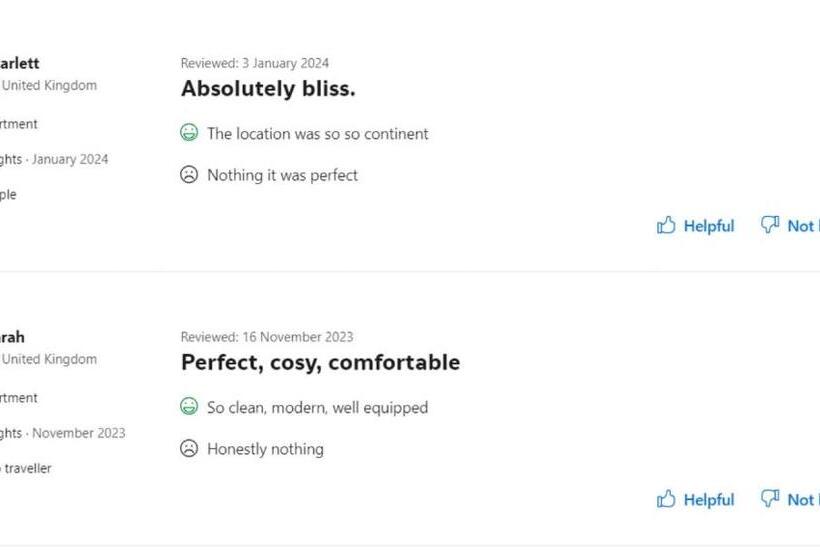The width and height of the screenshot is (820, 560).
Task: Click green smiley beside 'The location was so so continent'
Action: [x=189, y=133]
